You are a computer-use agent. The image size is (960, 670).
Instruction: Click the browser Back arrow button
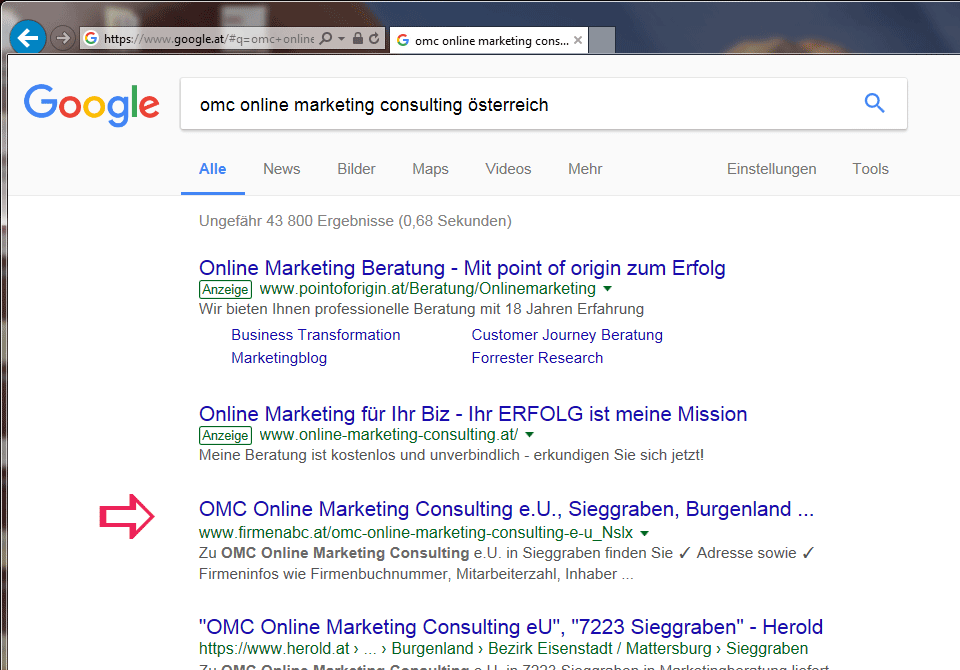point(28,38)
